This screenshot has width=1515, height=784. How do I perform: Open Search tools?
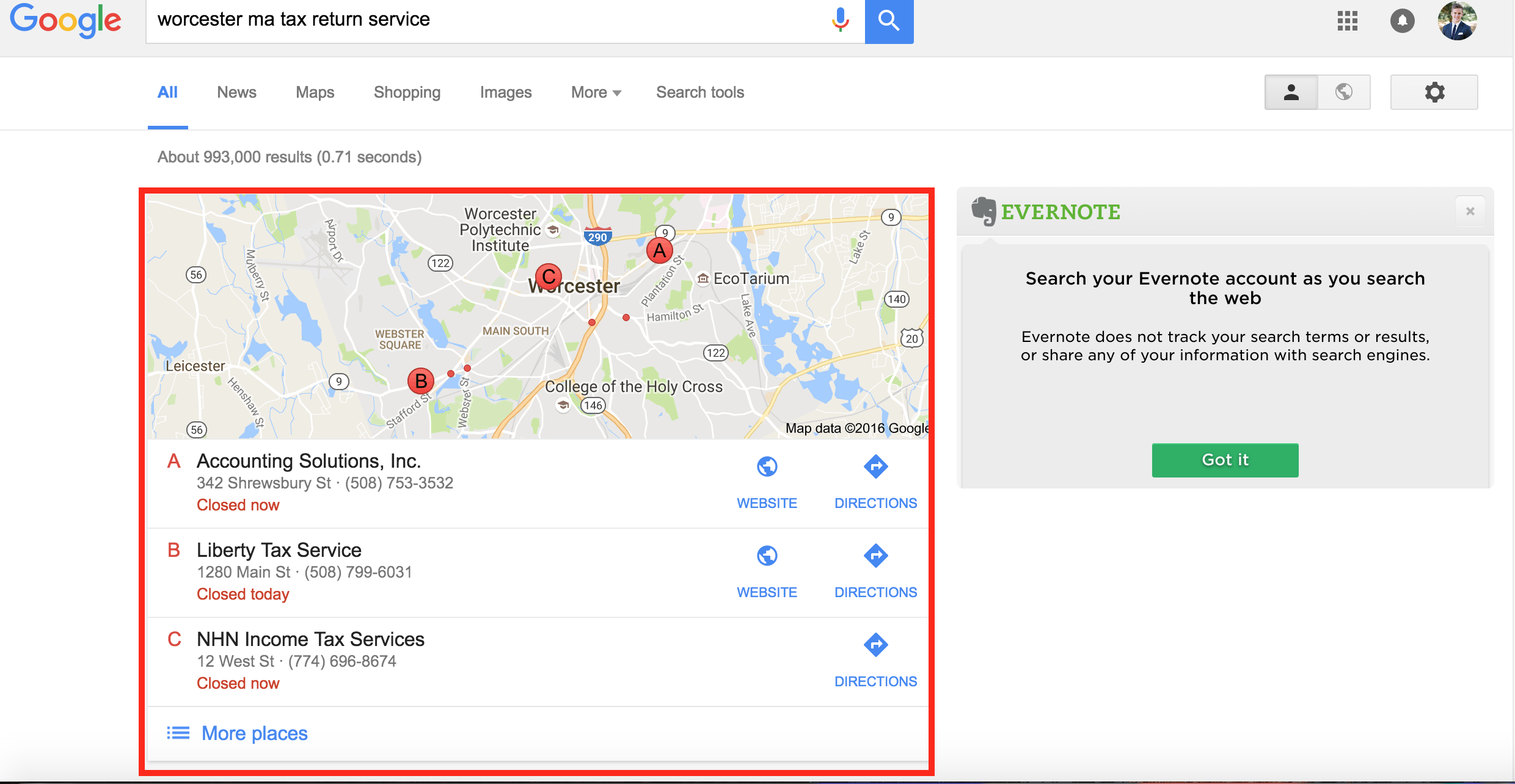point(700,92)
